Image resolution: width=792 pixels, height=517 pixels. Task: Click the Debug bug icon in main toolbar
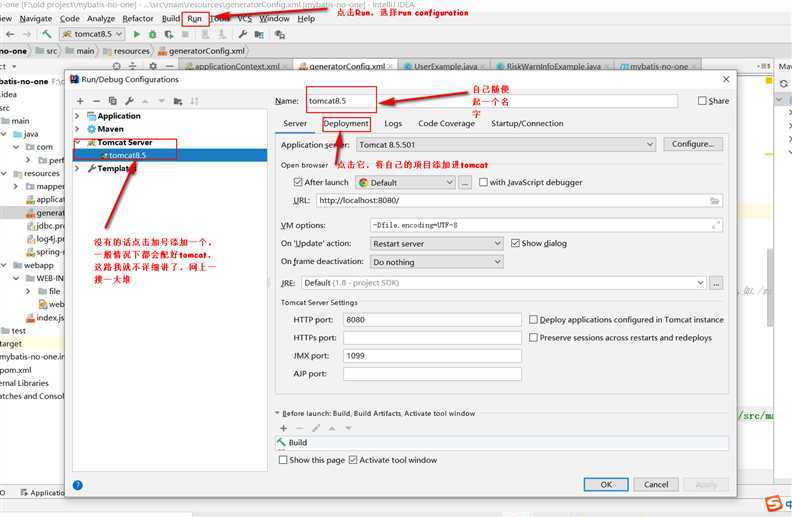[153, 34]
